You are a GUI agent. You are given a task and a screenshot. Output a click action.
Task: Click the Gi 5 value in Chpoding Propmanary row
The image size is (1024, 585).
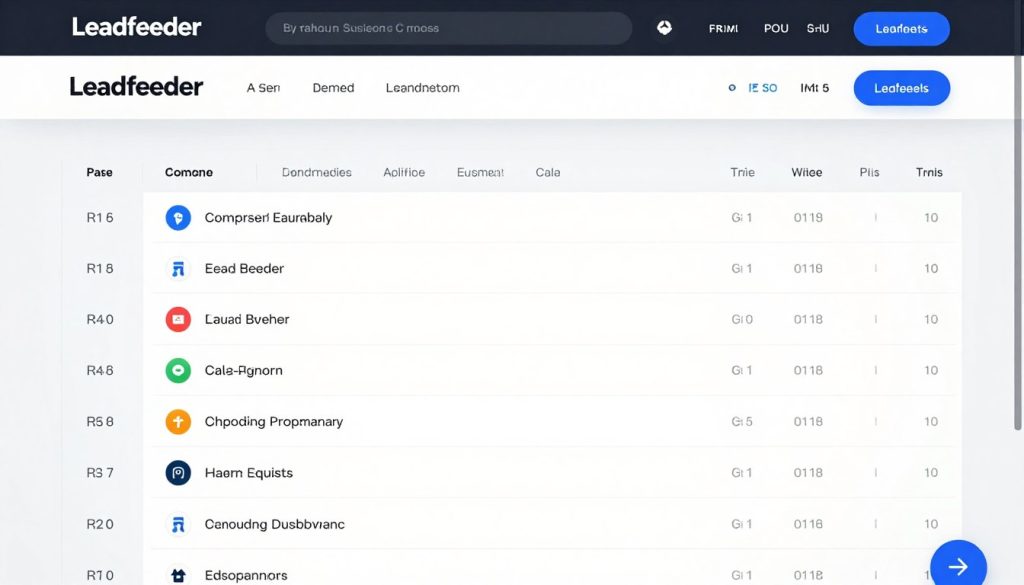point(742,422)
